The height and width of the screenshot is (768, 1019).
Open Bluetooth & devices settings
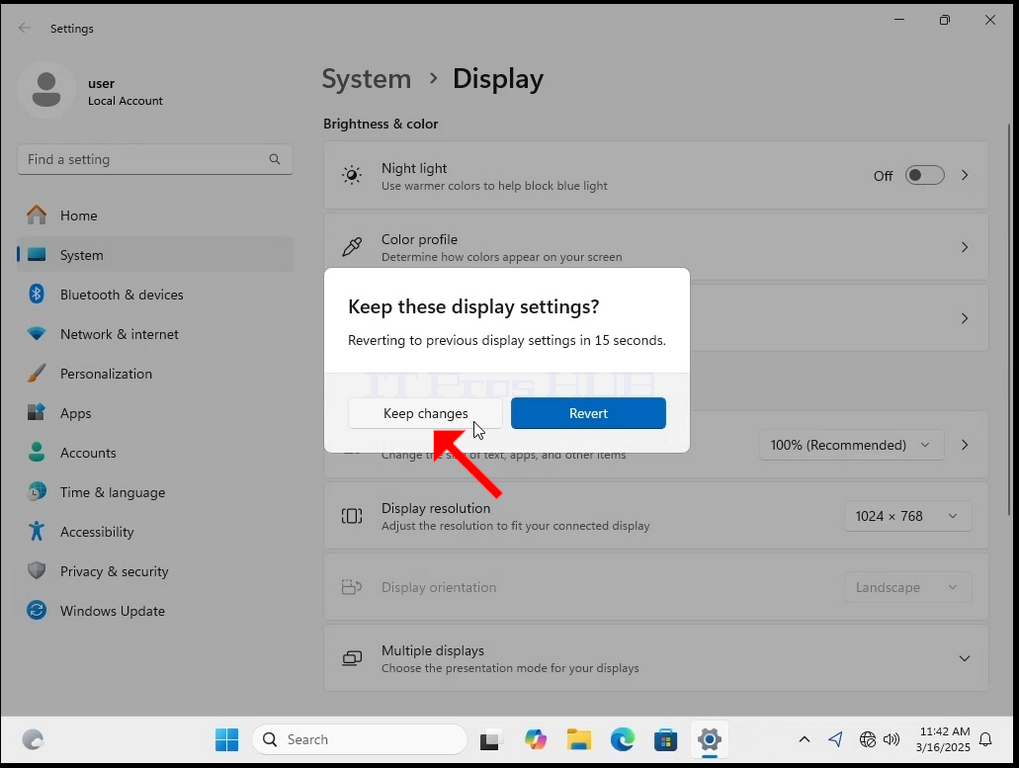(x=155, y=294)
